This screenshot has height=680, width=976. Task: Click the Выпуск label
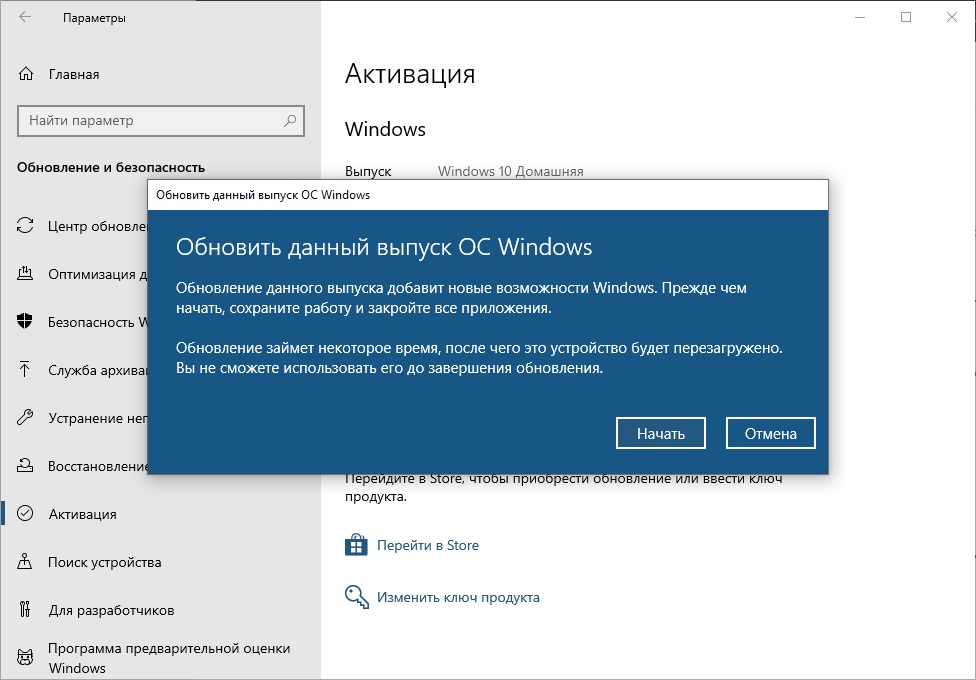pos(368,171)
